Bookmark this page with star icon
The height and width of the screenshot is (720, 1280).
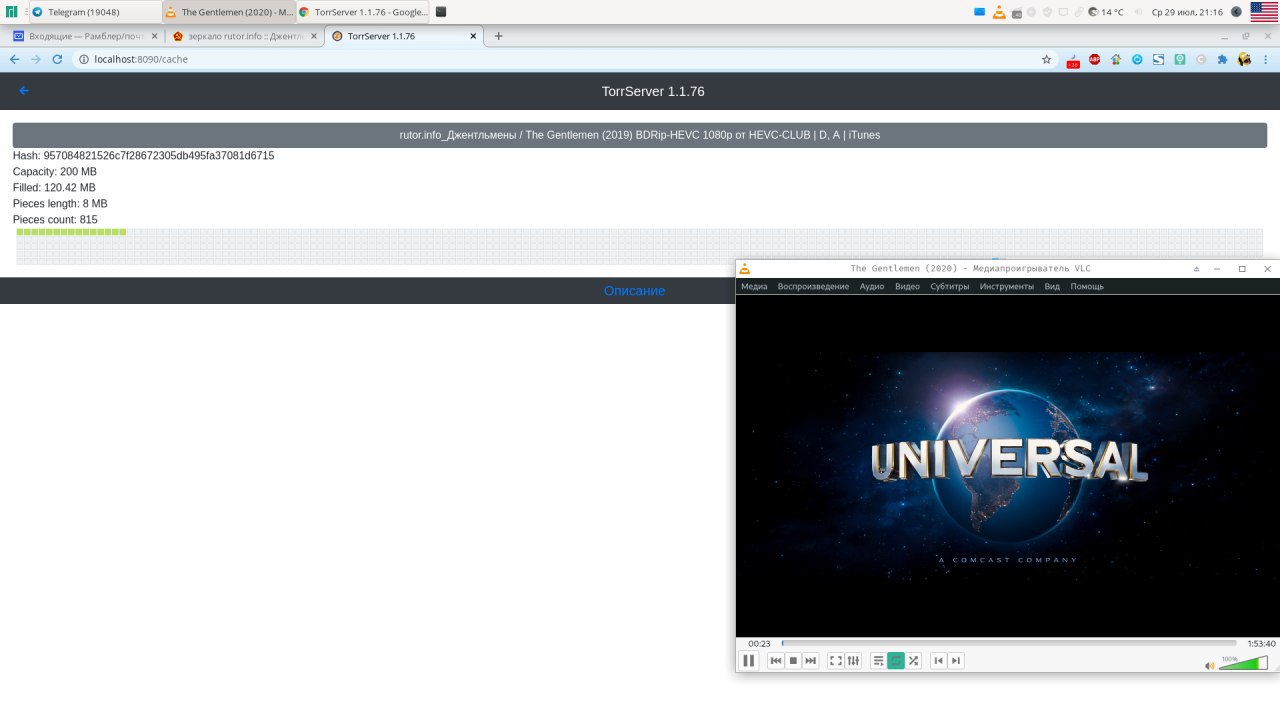coord(1046,59)
